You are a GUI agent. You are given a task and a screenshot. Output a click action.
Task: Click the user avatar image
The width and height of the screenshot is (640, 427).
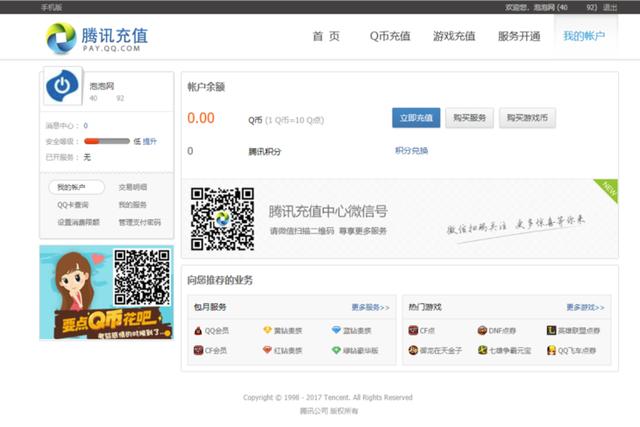(x=63, y=88)
